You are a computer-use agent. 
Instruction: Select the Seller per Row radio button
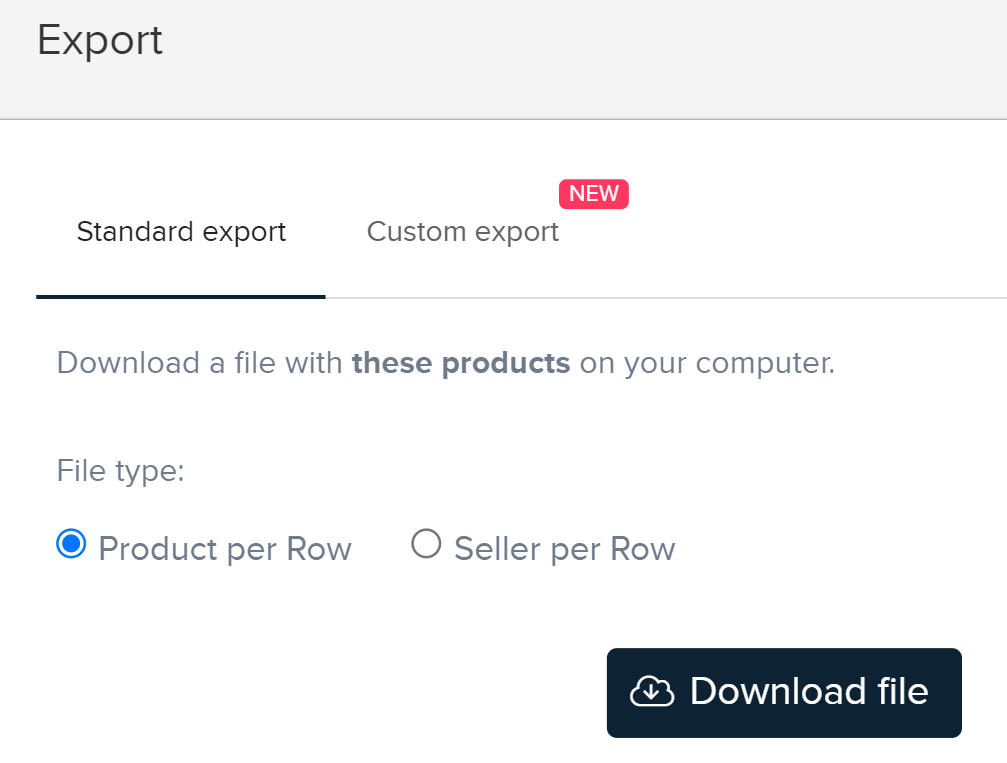(x=426, y=545)
